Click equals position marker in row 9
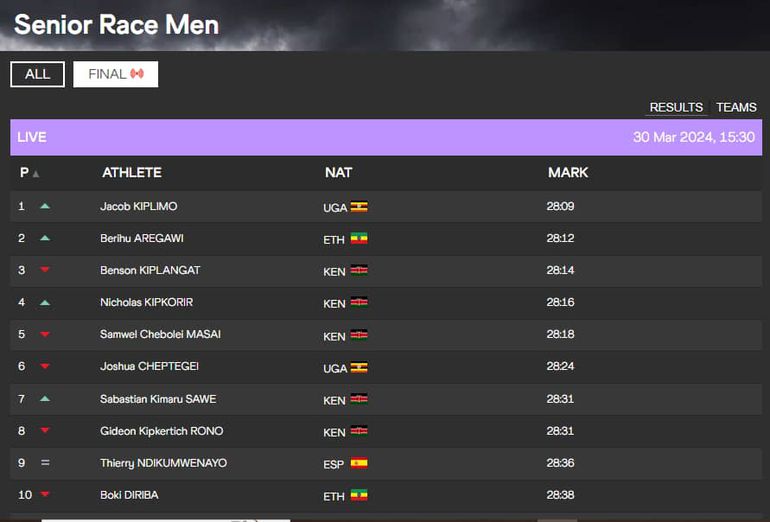The height and width of the screenshot is (522, 770). 44,463
